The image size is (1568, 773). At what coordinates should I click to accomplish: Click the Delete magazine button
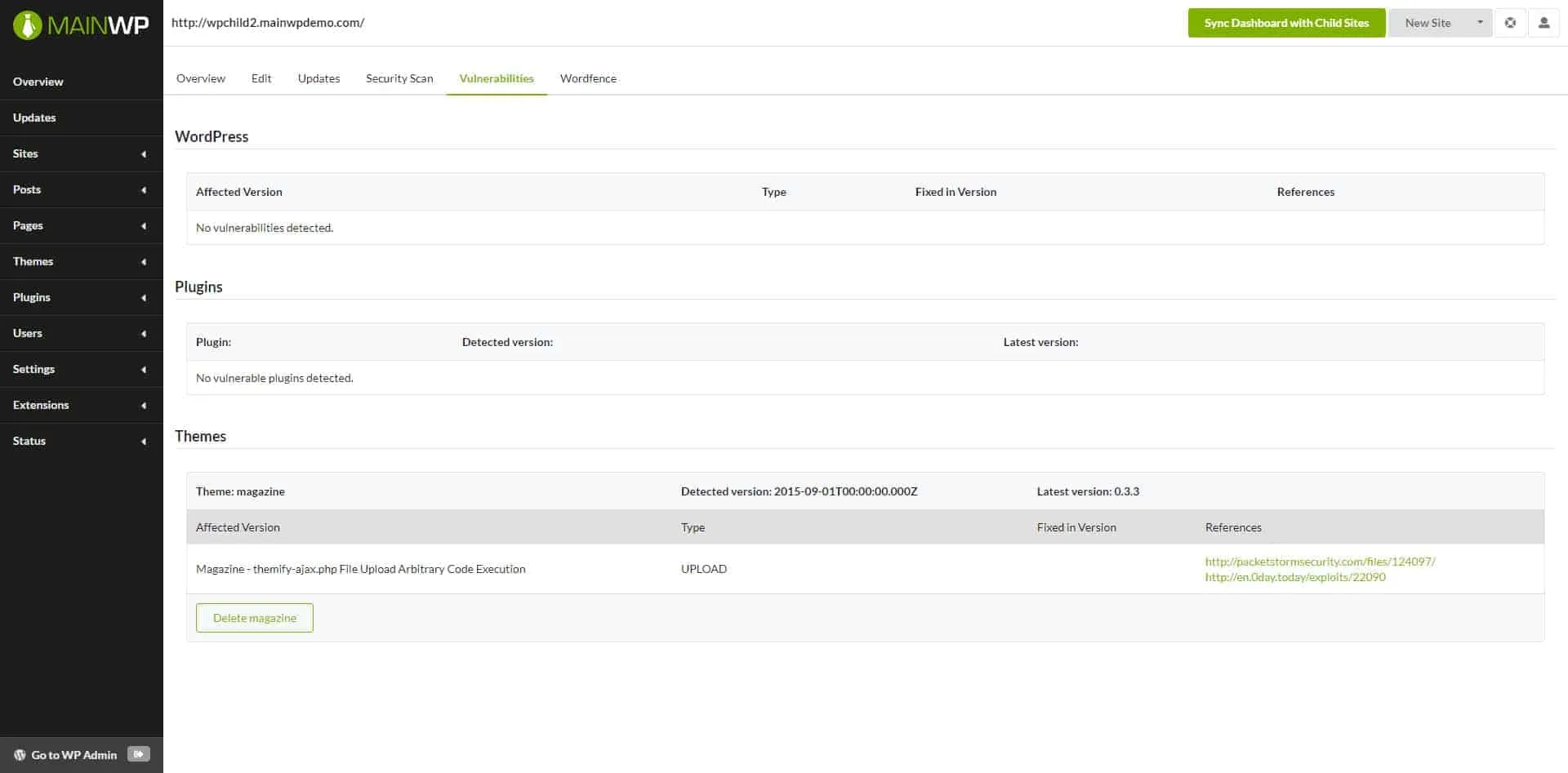[x=254, y=618]
